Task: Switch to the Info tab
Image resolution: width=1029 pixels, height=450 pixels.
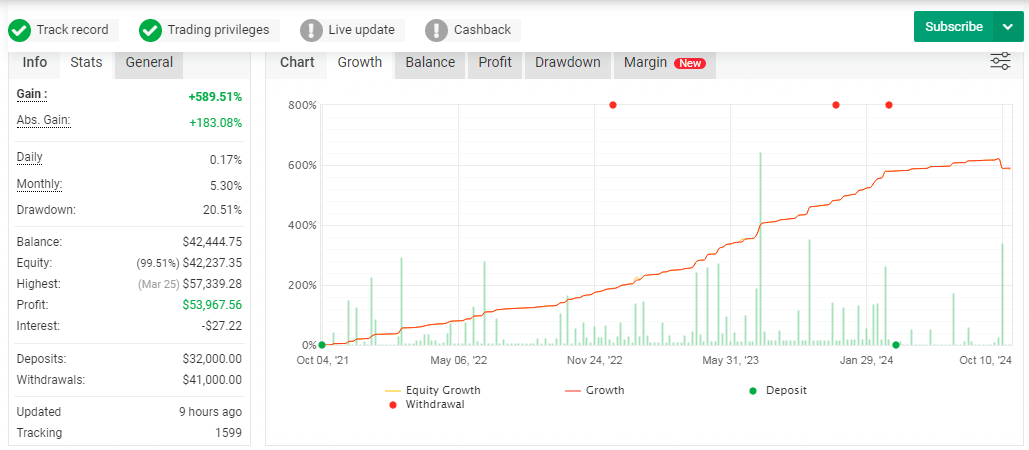Action: [x=35, y=62]
